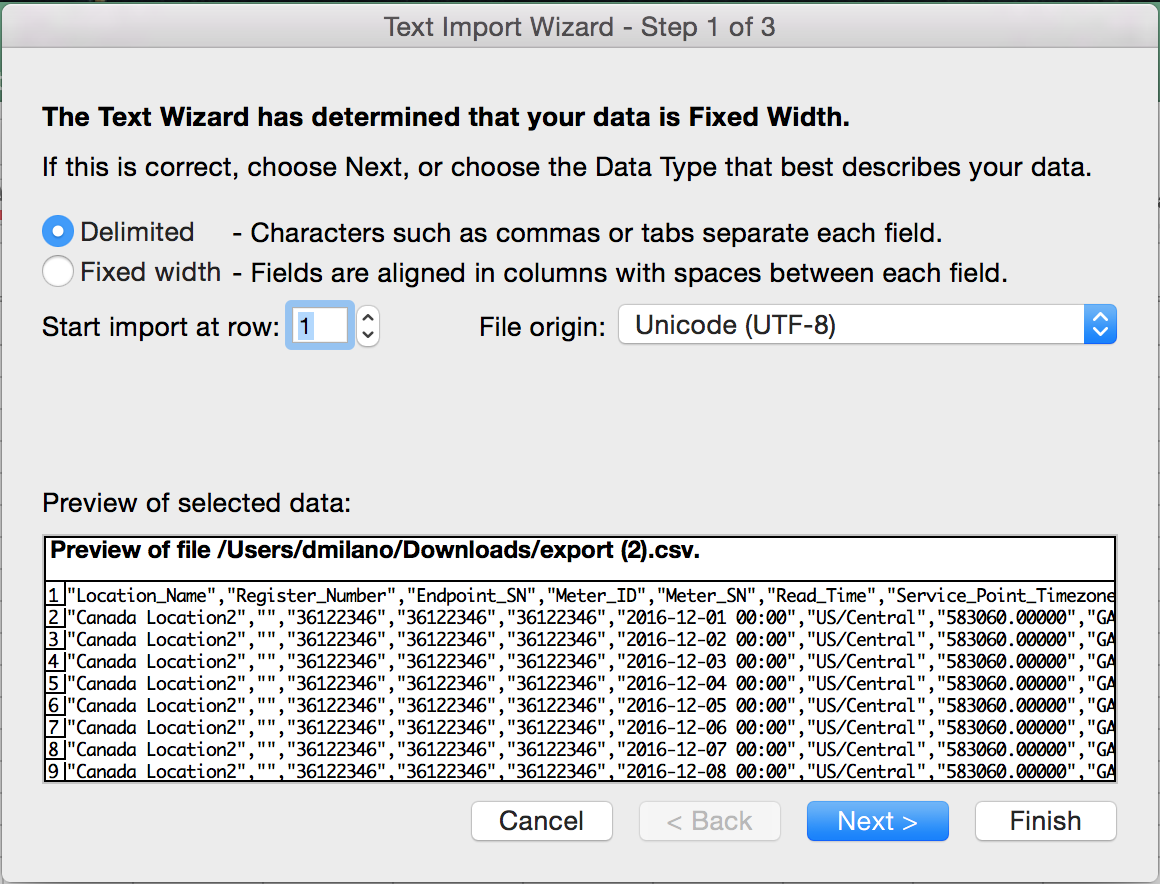The height and width of the screenshot is (884, 1160).
Task: Select preview row 8 dated 2016-12-07
Action: pyautogui.click(x=580, y=749)
